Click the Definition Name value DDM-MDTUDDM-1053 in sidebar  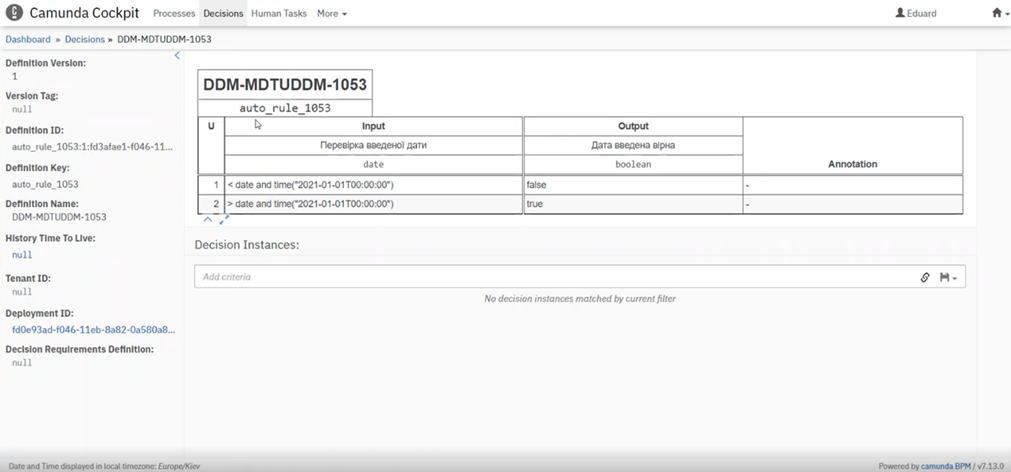(x=59, y=217)
